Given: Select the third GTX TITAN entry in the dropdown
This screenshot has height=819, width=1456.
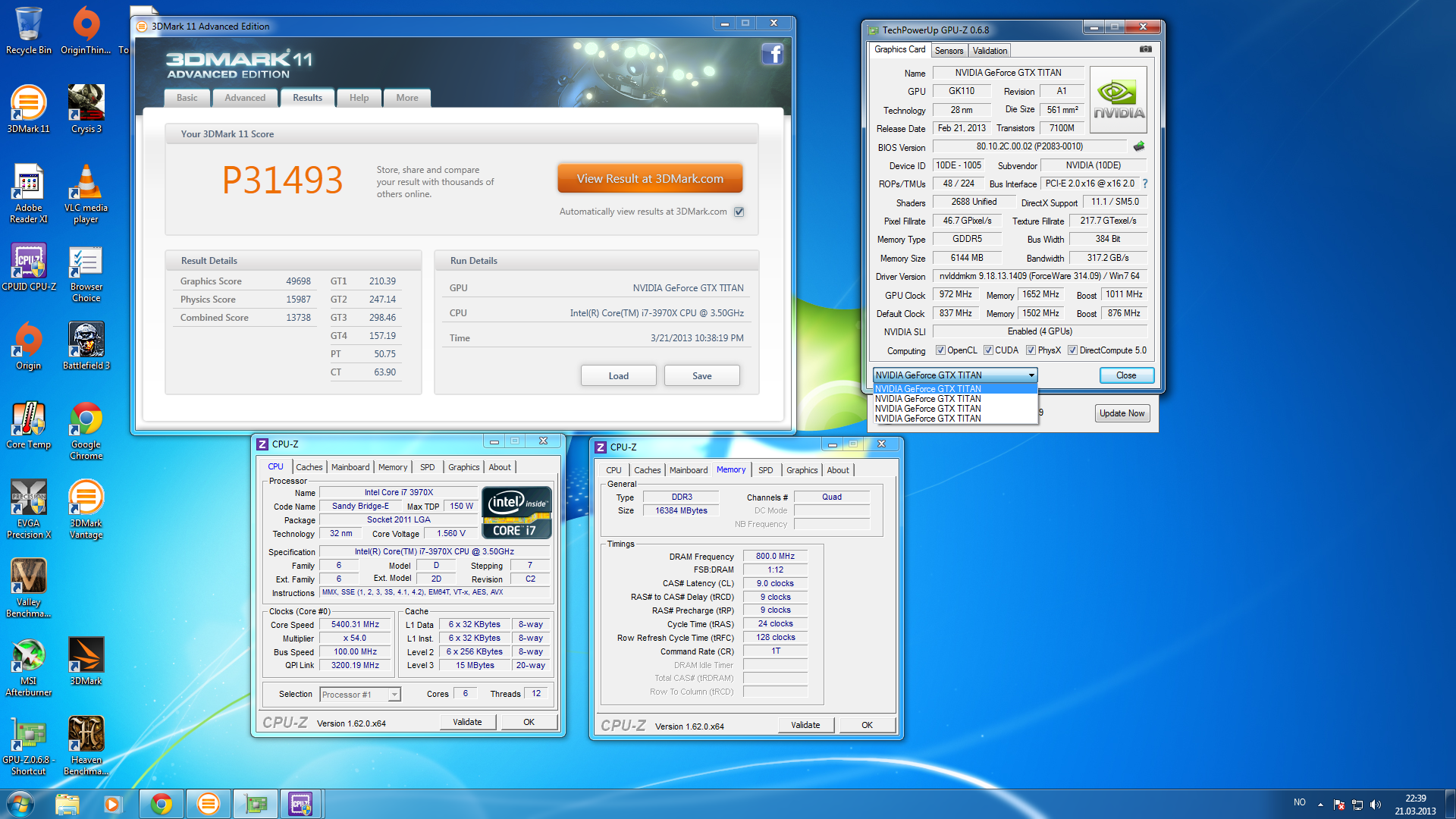Looking at the screenshot, I should tap(955, 409).
